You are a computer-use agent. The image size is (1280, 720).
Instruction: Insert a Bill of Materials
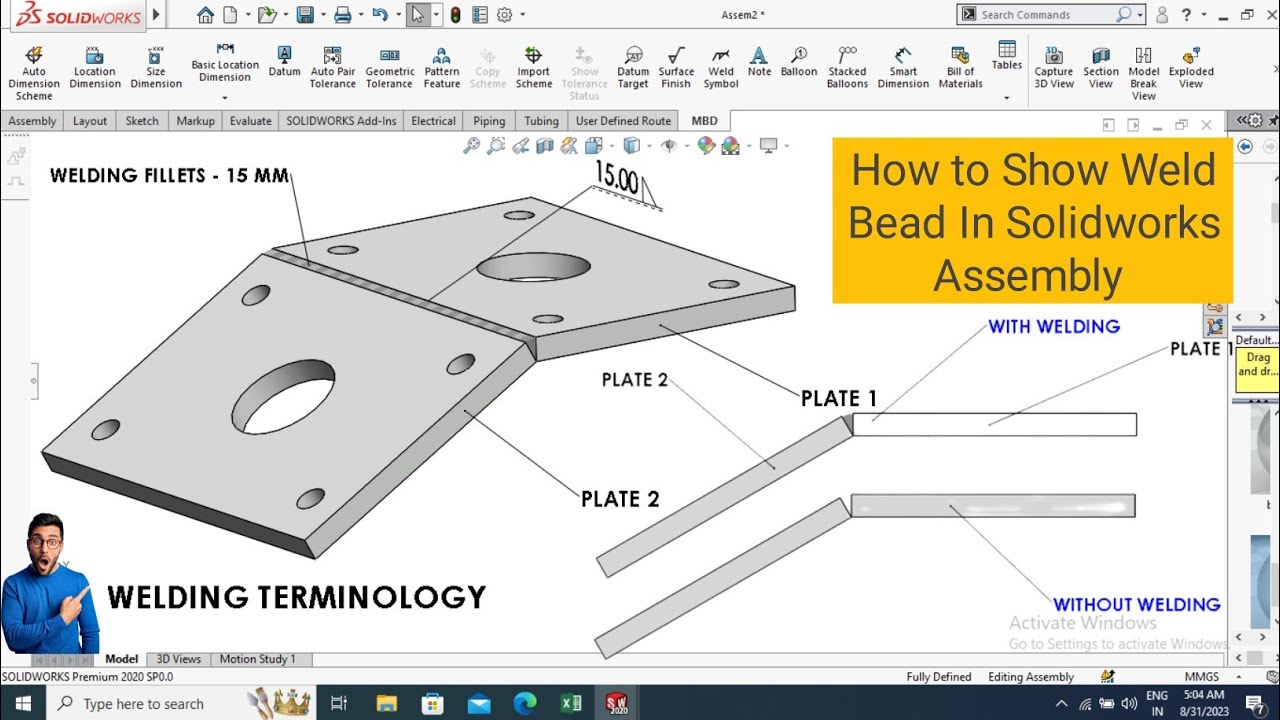coord(961,68)
